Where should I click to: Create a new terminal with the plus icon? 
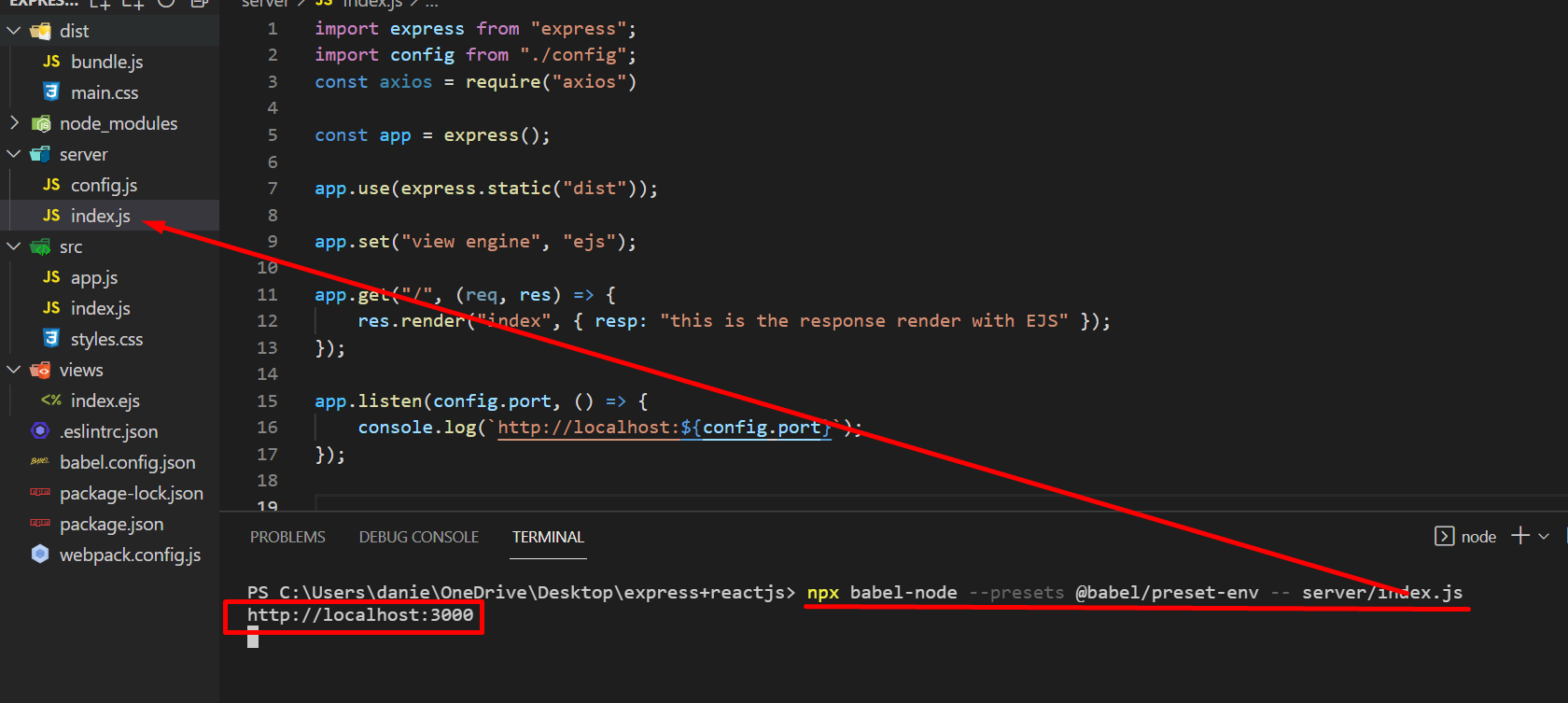[1520, 536]
